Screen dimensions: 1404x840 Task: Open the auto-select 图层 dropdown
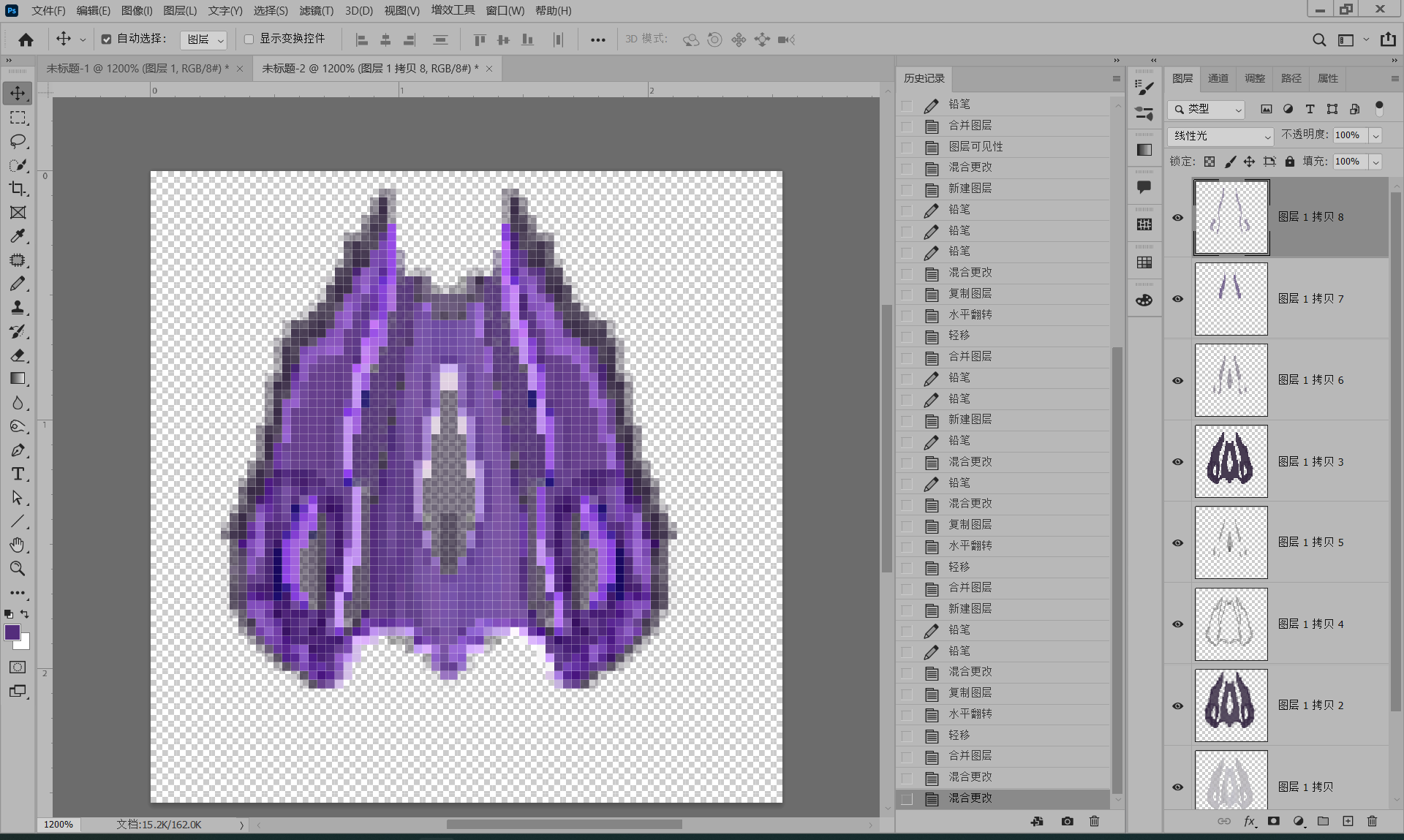coord(203,39)
